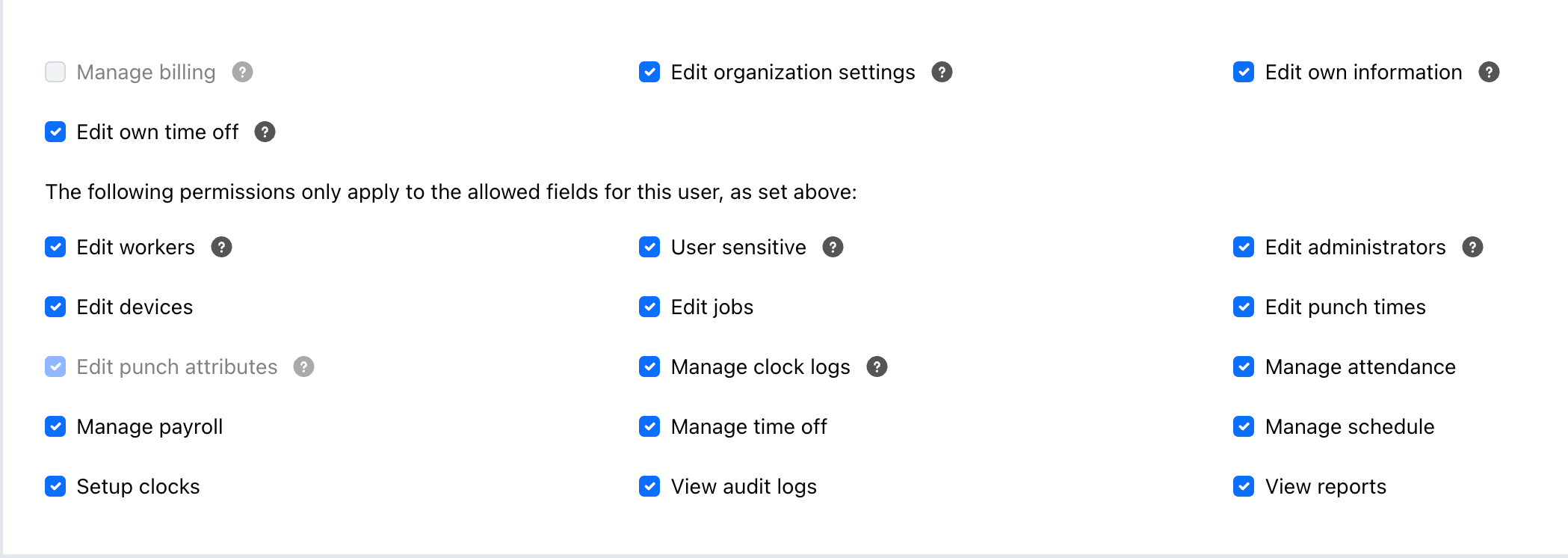
Task: Uncheck the Edit workers checkbox
Action: 55,247
